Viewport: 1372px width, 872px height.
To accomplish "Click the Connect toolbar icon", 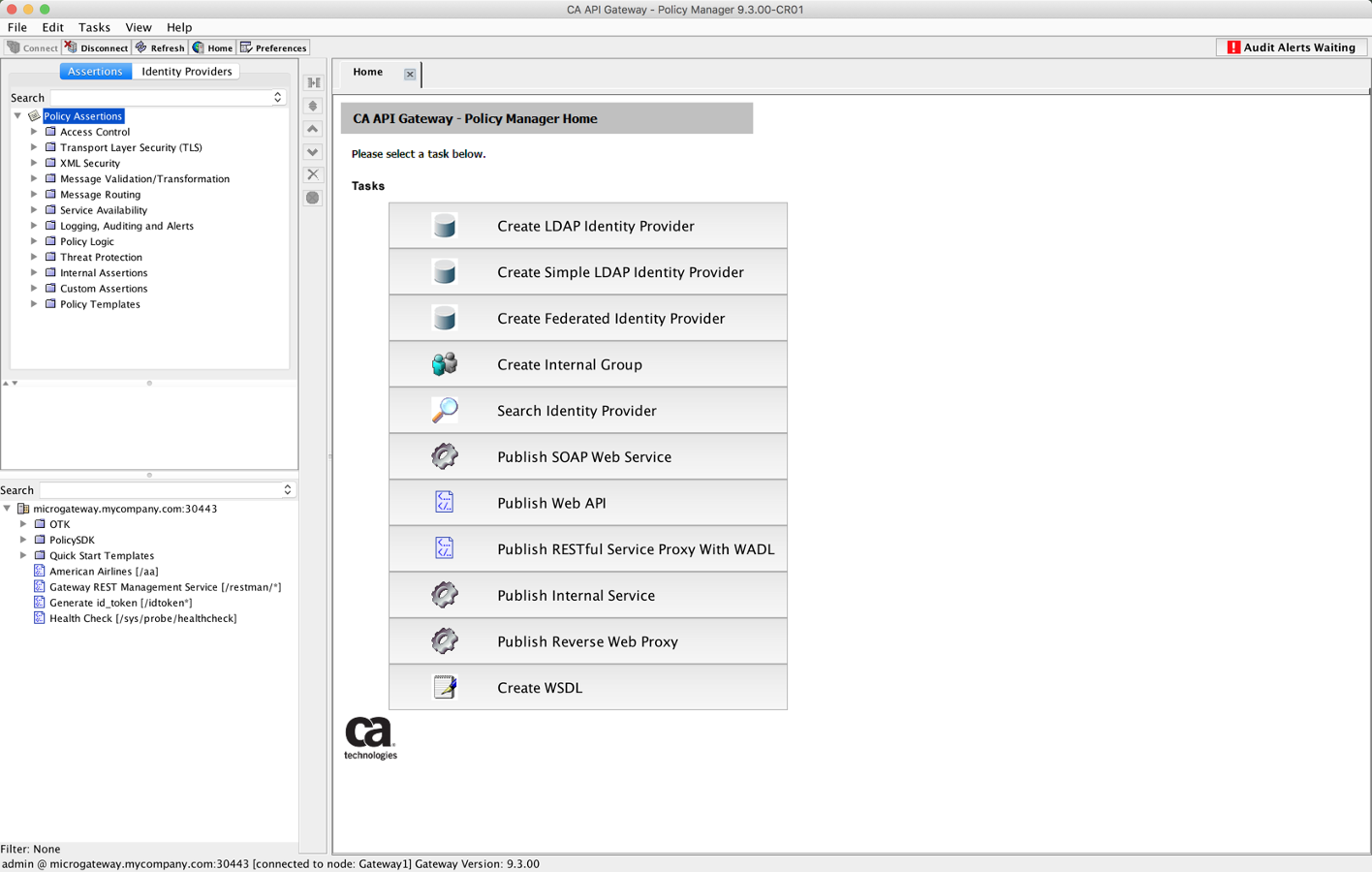I will click(x=14, y=47).
